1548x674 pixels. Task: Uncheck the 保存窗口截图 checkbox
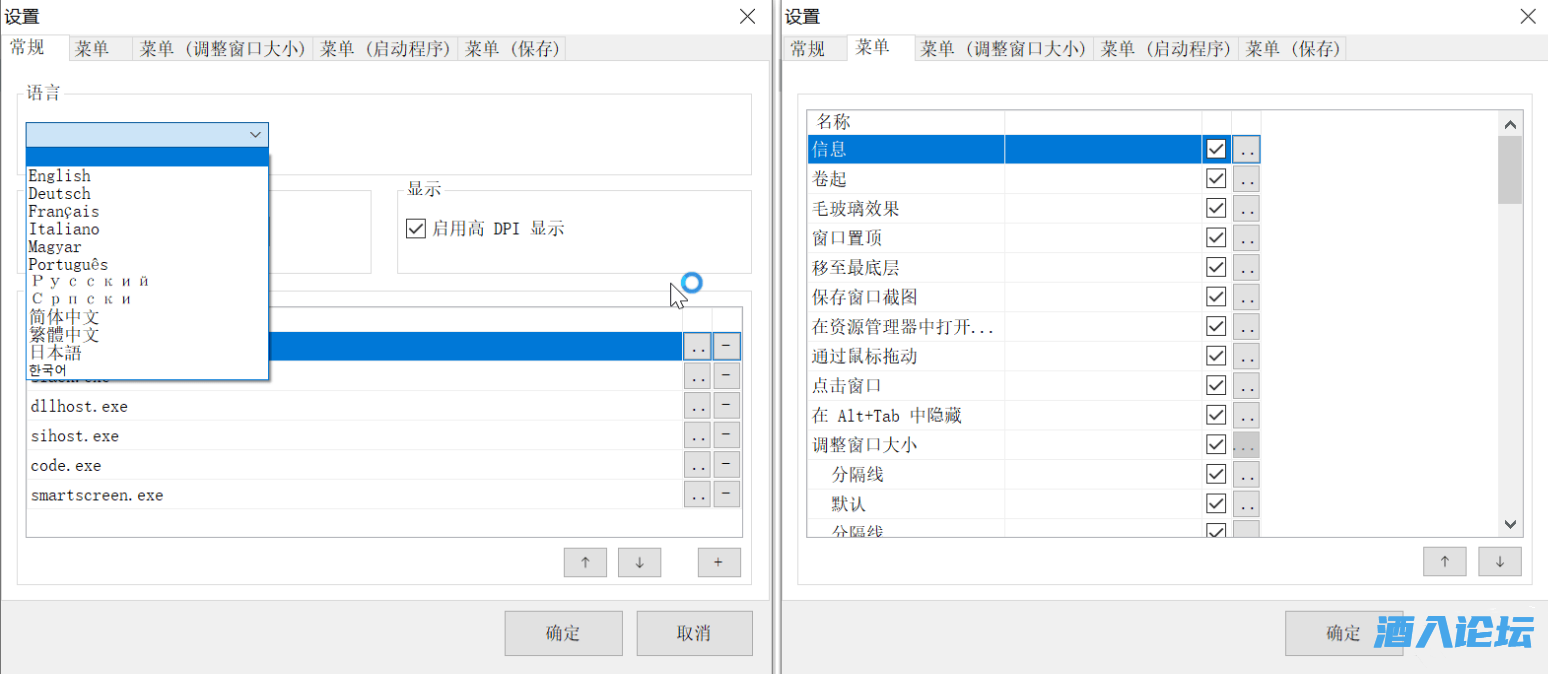pyautogui.click(x=1216, y=297)
